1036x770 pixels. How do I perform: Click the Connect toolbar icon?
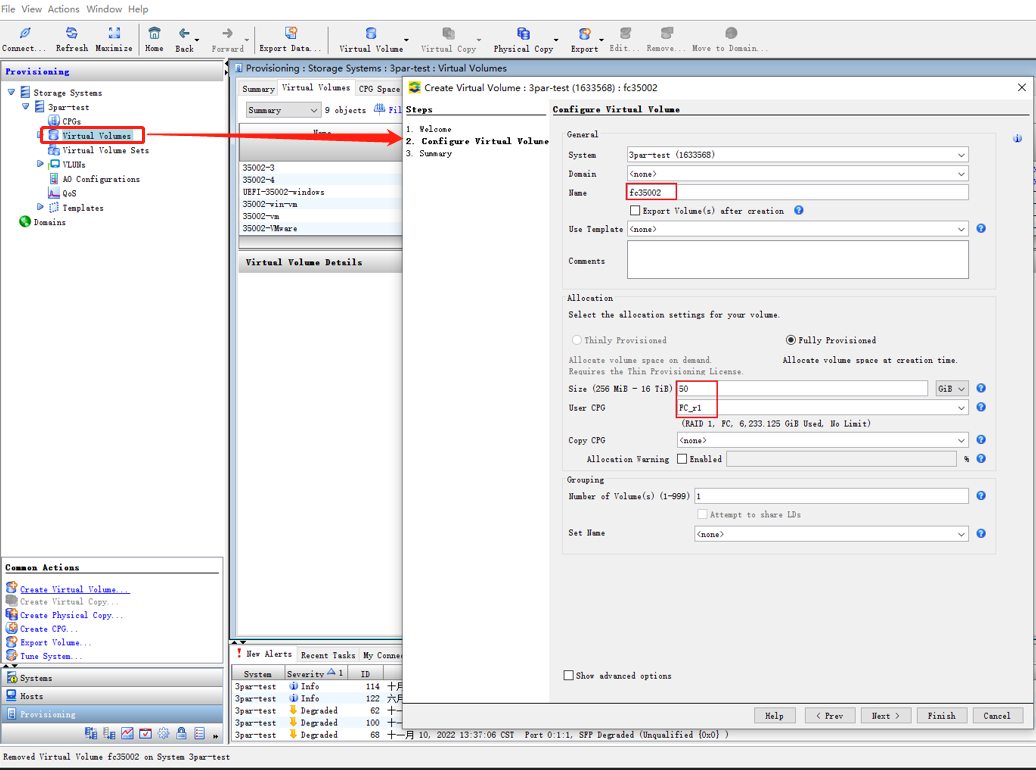pyautogui.click(x=24, y=33)
